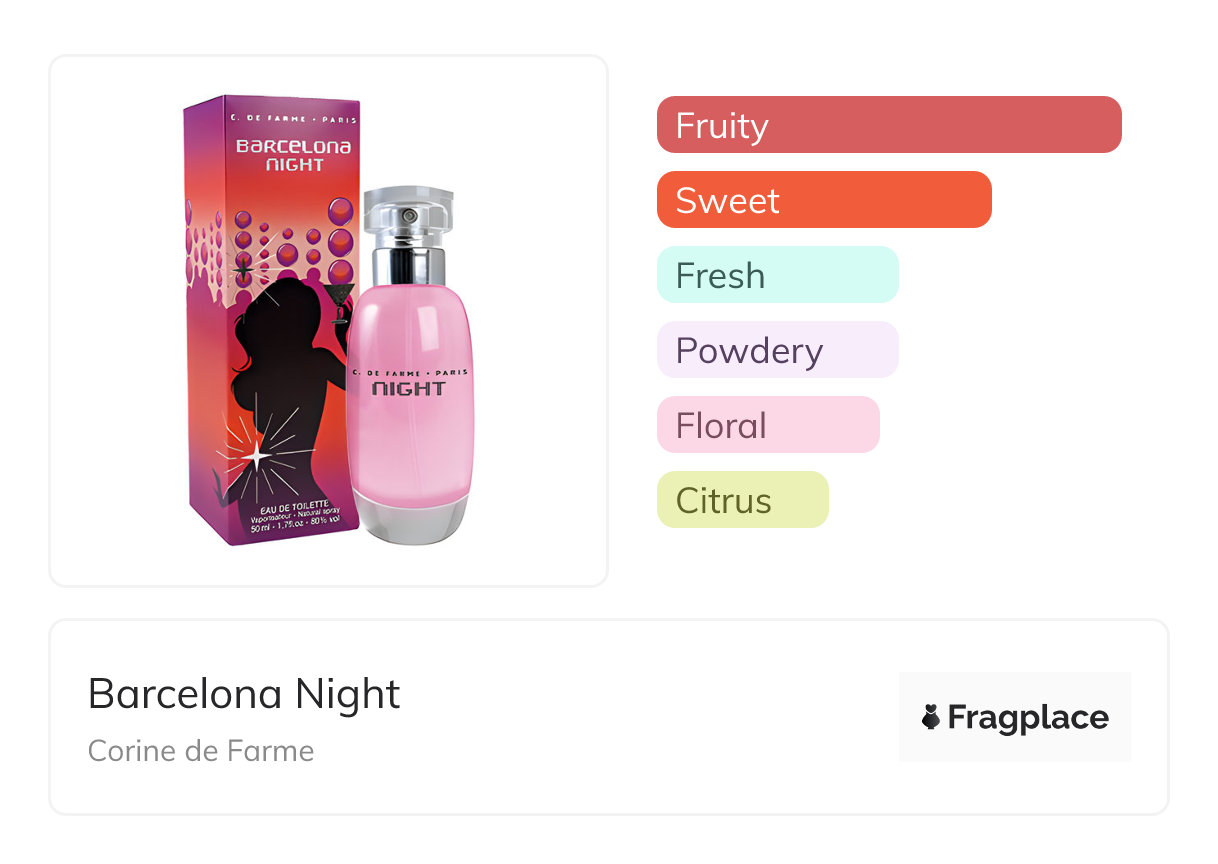
Task: Click the Corine de Farme brand name
Action: 201,751
